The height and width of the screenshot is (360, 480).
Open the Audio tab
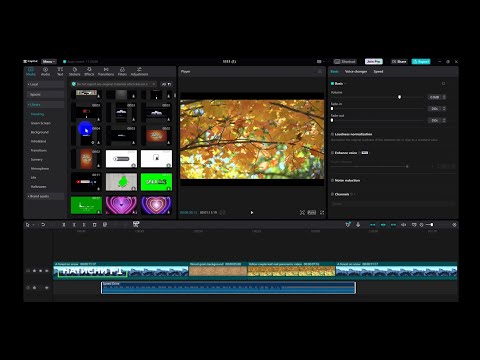(45, 71)
